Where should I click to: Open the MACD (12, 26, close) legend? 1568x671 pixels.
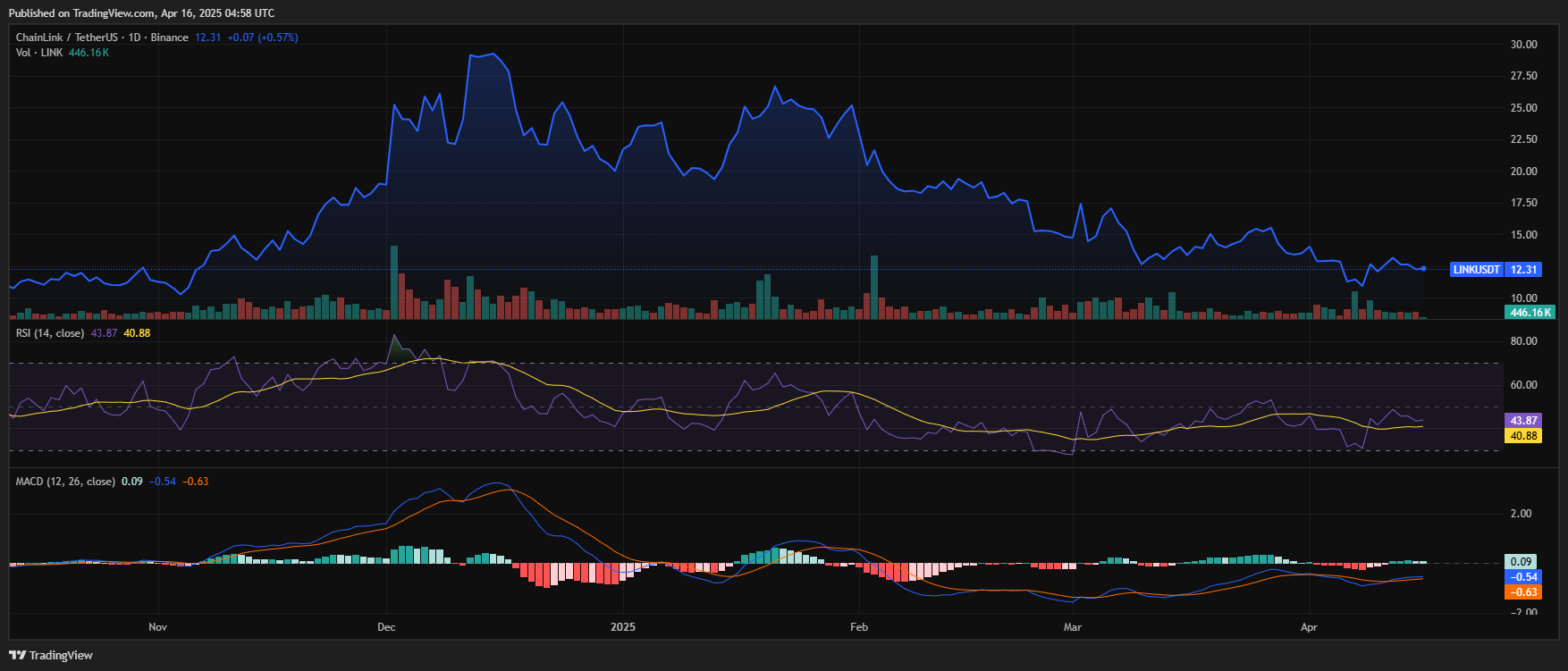click(65, 482)
